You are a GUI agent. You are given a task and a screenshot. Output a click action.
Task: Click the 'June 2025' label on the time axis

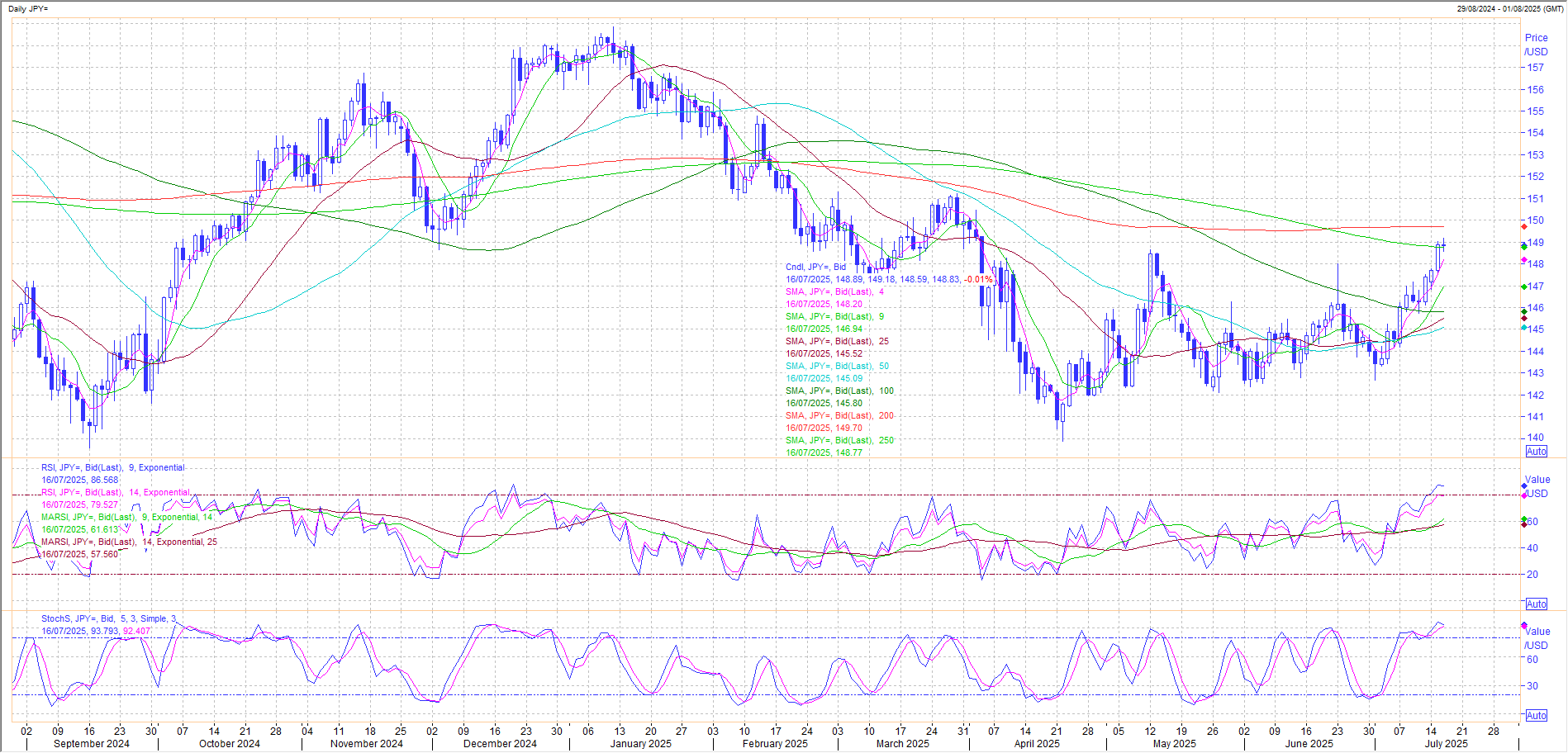tap(1309, 744)
